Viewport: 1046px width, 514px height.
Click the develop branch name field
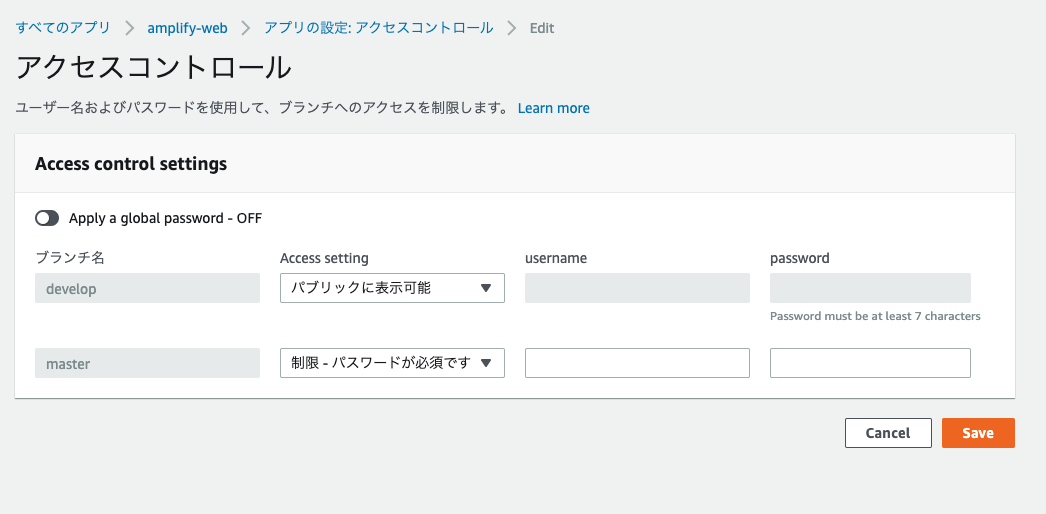click(147, 288)
